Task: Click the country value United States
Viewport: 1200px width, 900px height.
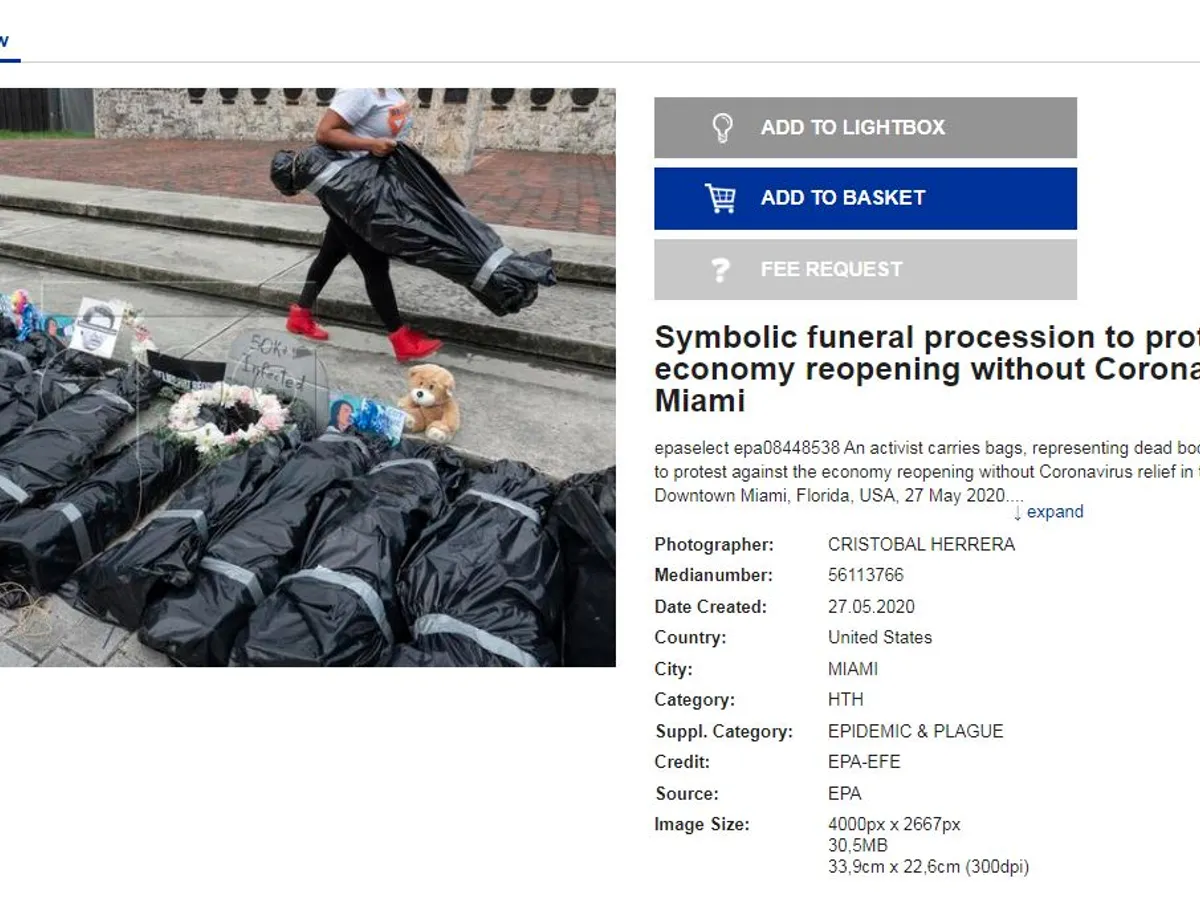Action: (880, 637)
